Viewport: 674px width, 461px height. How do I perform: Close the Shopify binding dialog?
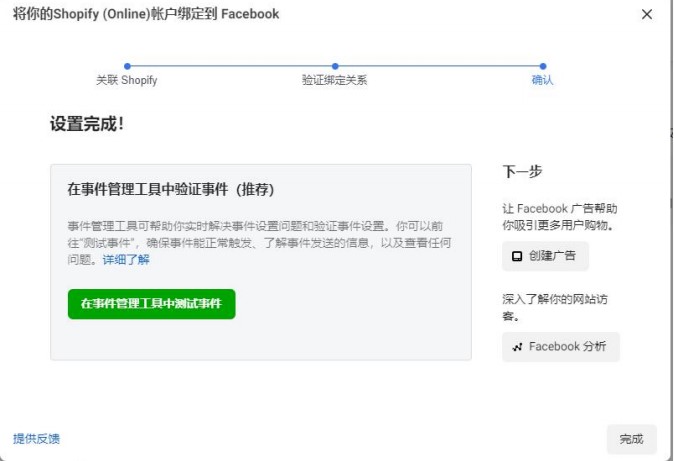pos(646,14)
